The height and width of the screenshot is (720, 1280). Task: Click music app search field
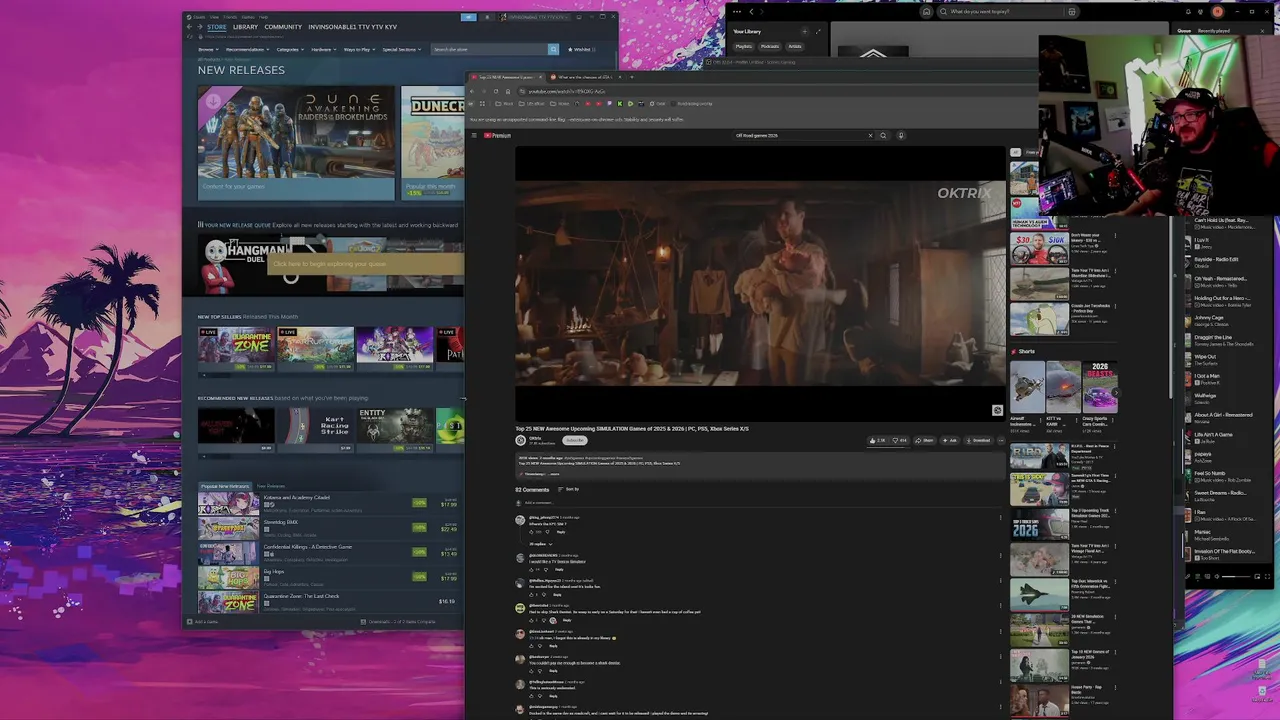(1000, 12)
